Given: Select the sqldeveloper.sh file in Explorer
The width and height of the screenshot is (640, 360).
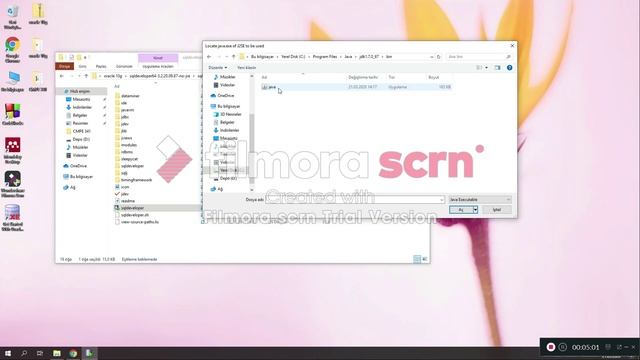Looking at the screenshot, I should 135,215.
